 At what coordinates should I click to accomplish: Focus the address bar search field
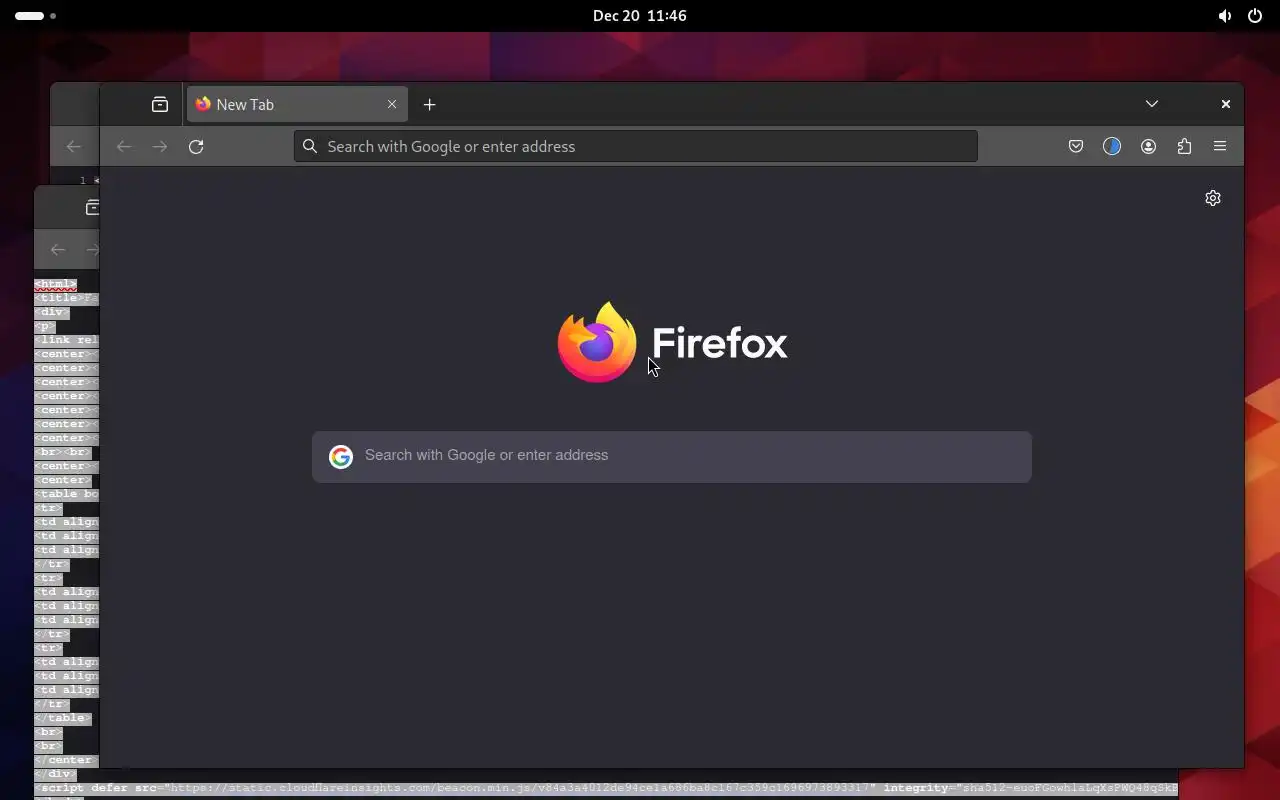(636, 146)
